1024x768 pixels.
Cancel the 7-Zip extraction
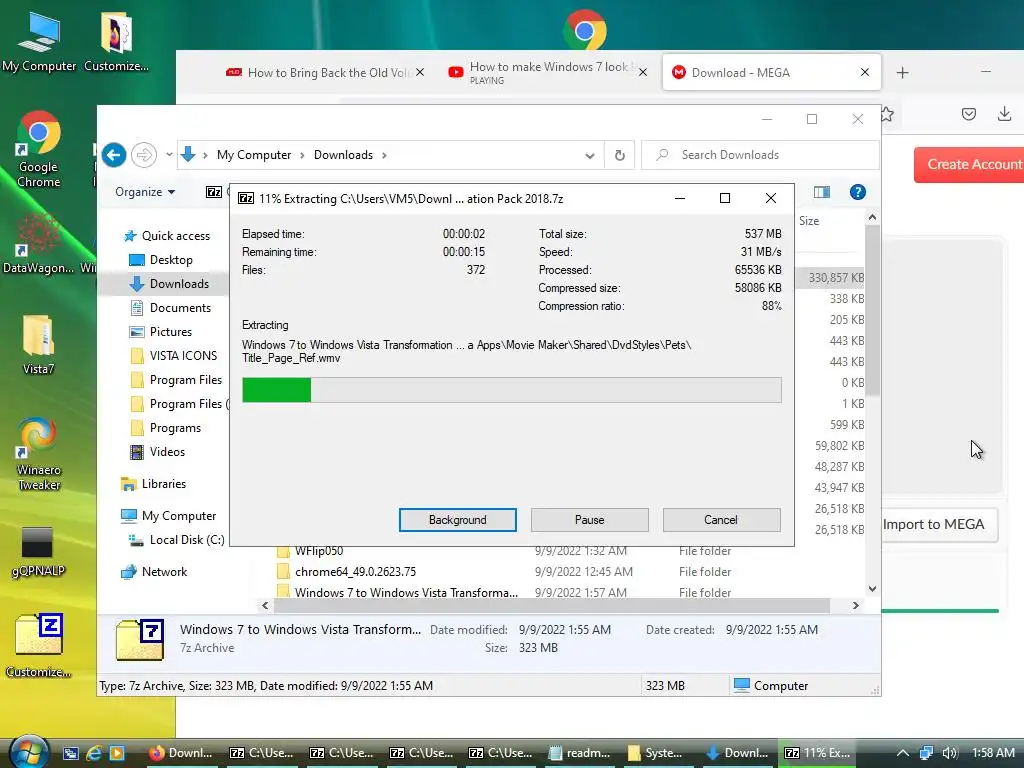click(721, 520)
